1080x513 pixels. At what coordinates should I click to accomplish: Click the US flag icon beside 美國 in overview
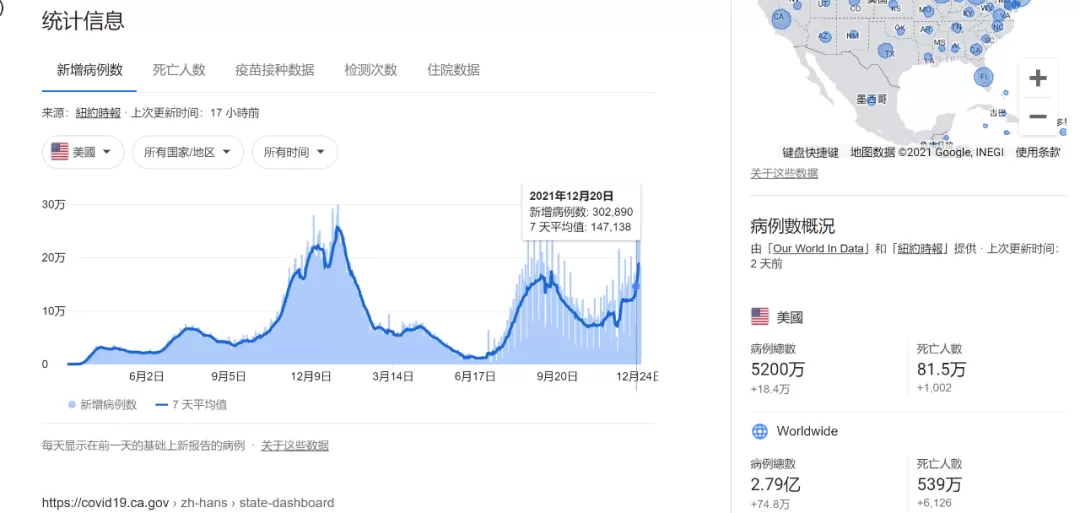point(760,317)
